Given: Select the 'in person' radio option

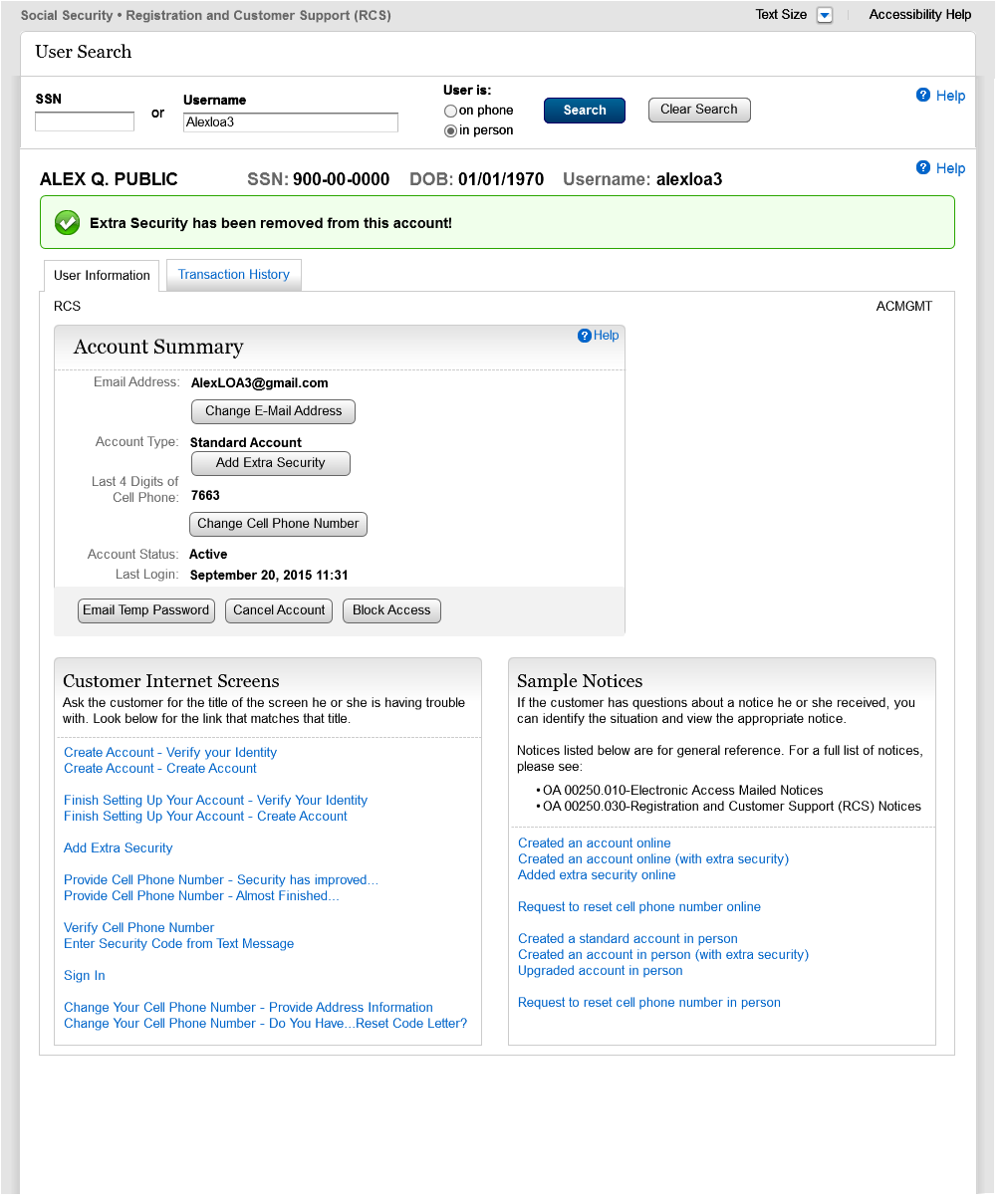Looking at the screenshot, I should tap(450, 131).
